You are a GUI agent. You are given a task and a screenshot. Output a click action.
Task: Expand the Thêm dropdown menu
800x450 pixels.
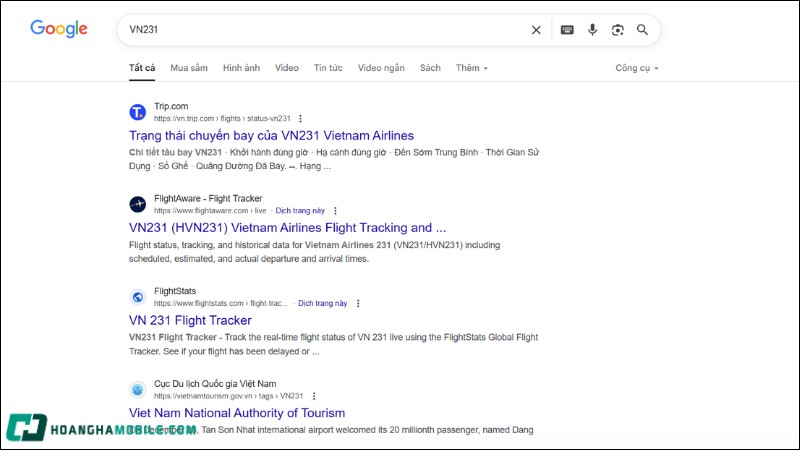[472, 68]
